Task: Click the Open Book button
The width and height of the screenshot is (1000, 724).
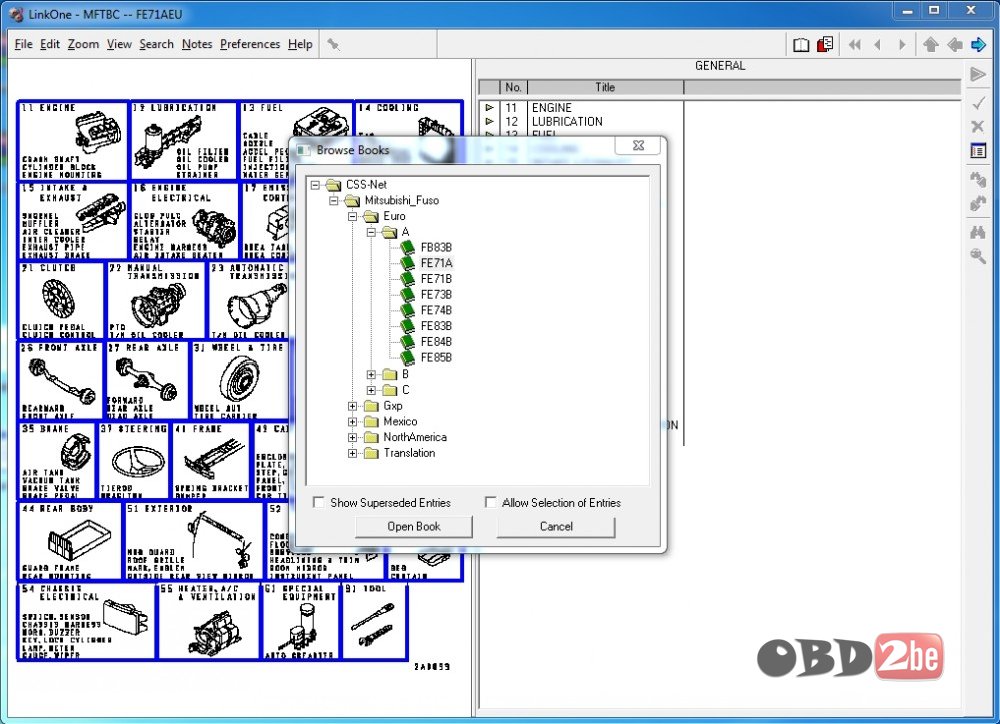Action: coord(414,527)
